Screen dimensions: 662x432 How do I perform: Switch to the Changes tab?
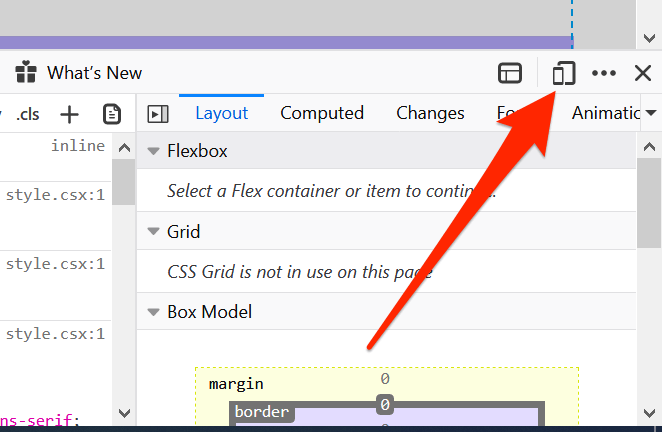[x=430, y=114]
